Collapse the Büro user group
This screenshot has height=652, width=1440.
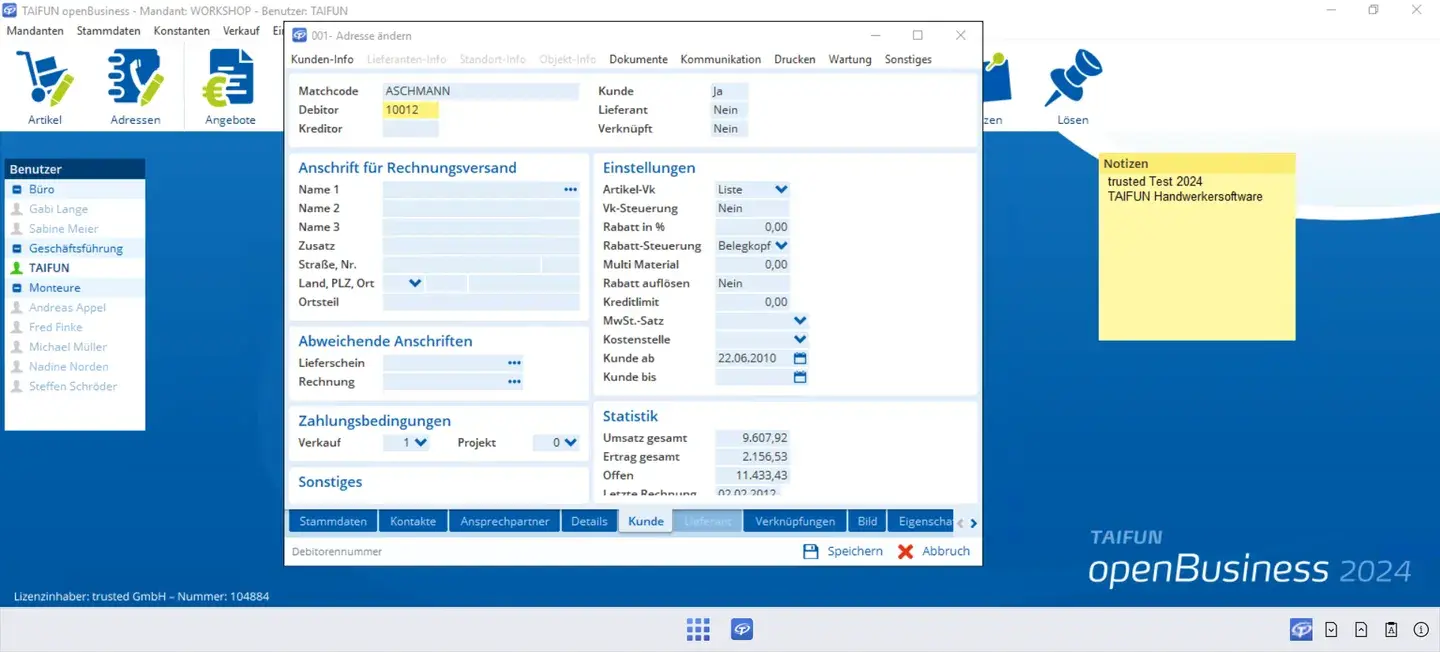17,189
